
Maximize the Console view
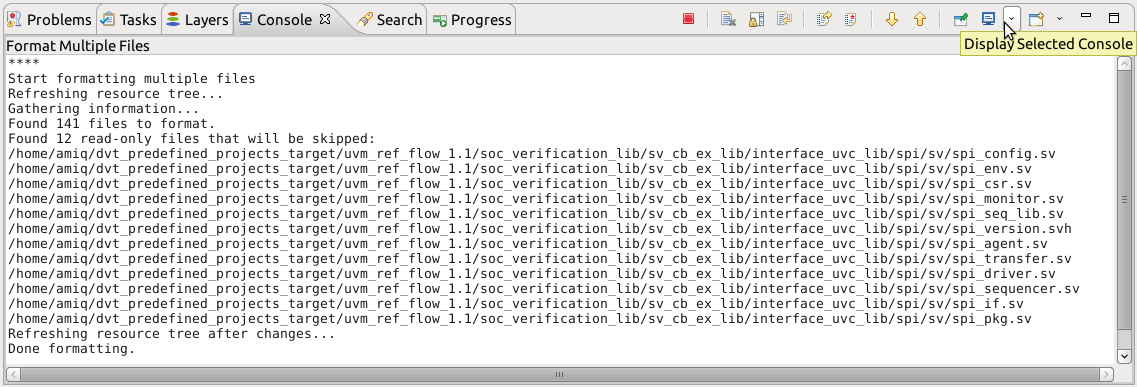[1114, 17]
